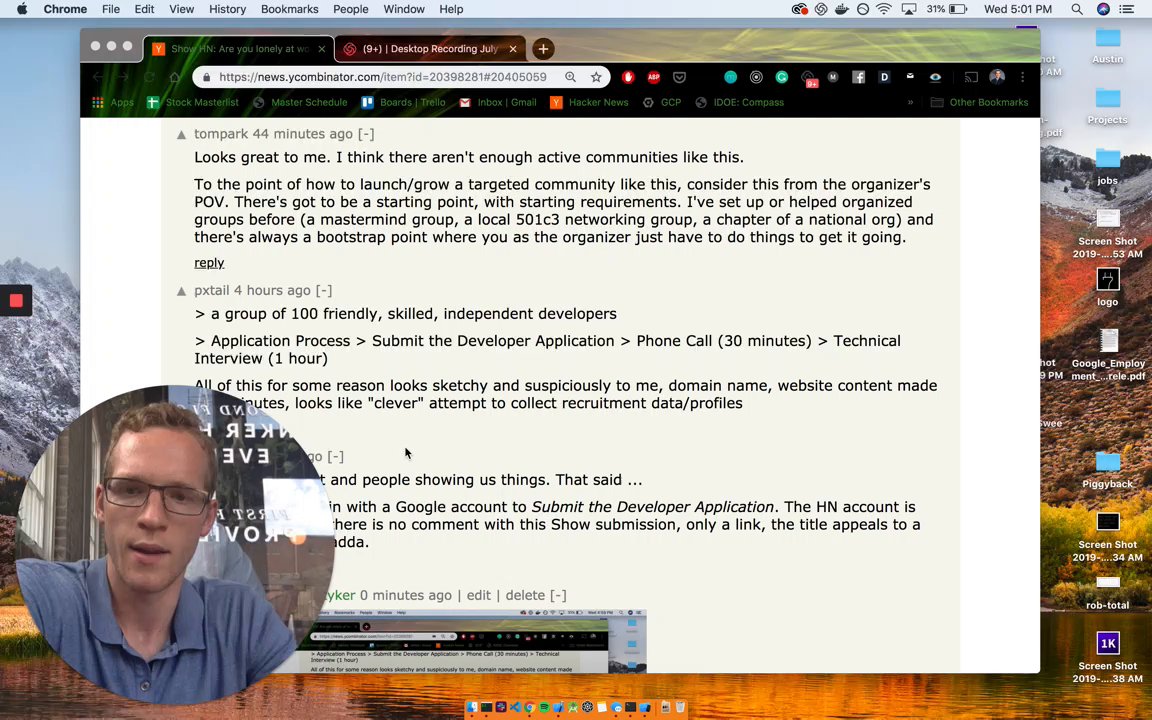Click the zoom magnifier in address bar

click(570, 76)
